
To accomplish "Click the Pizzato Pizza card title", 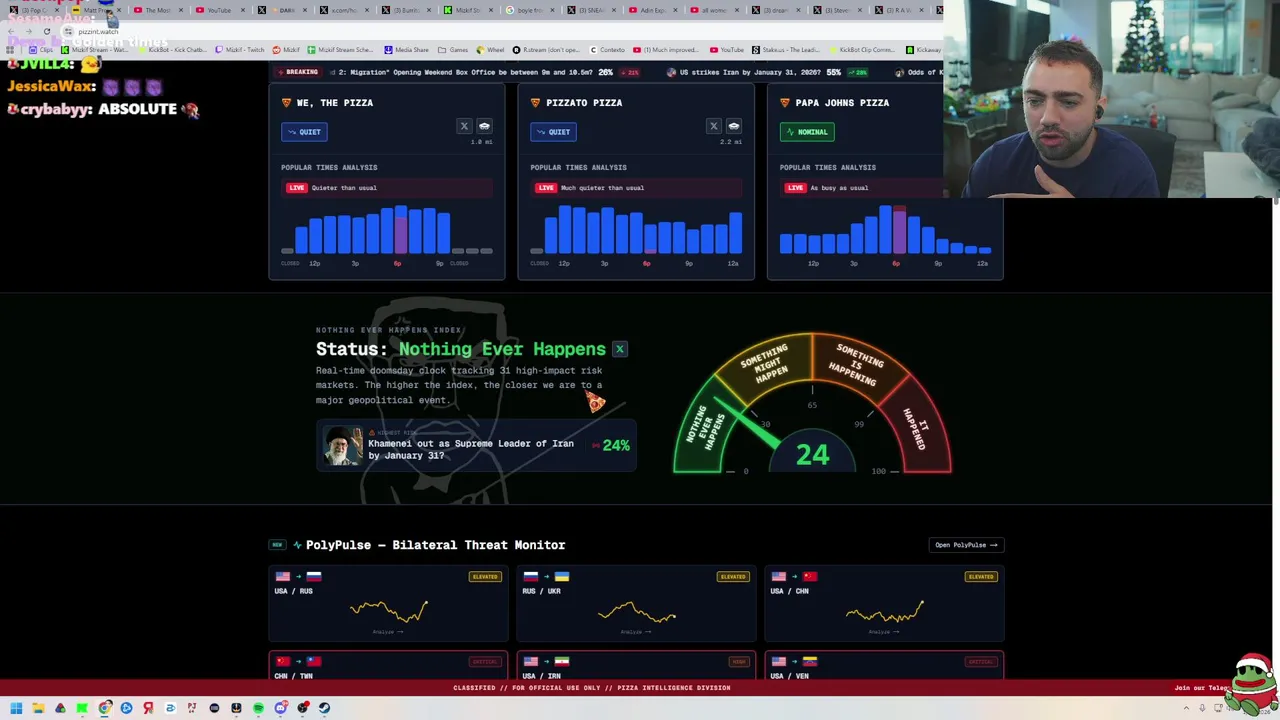I will coord(584,103).
